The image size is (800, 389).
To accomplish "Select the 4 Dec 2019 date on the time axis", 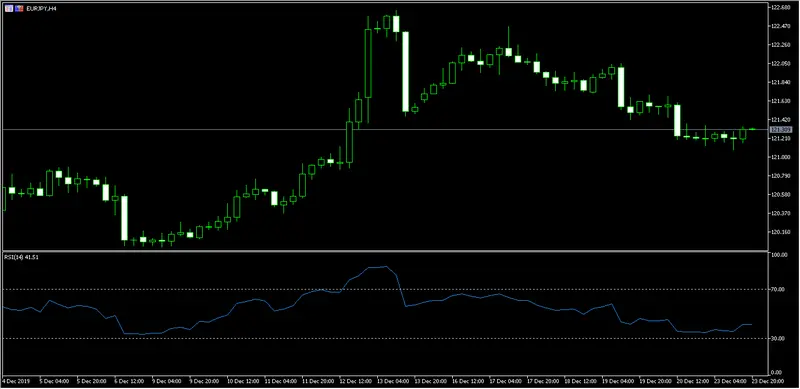I will pos(15,381).
